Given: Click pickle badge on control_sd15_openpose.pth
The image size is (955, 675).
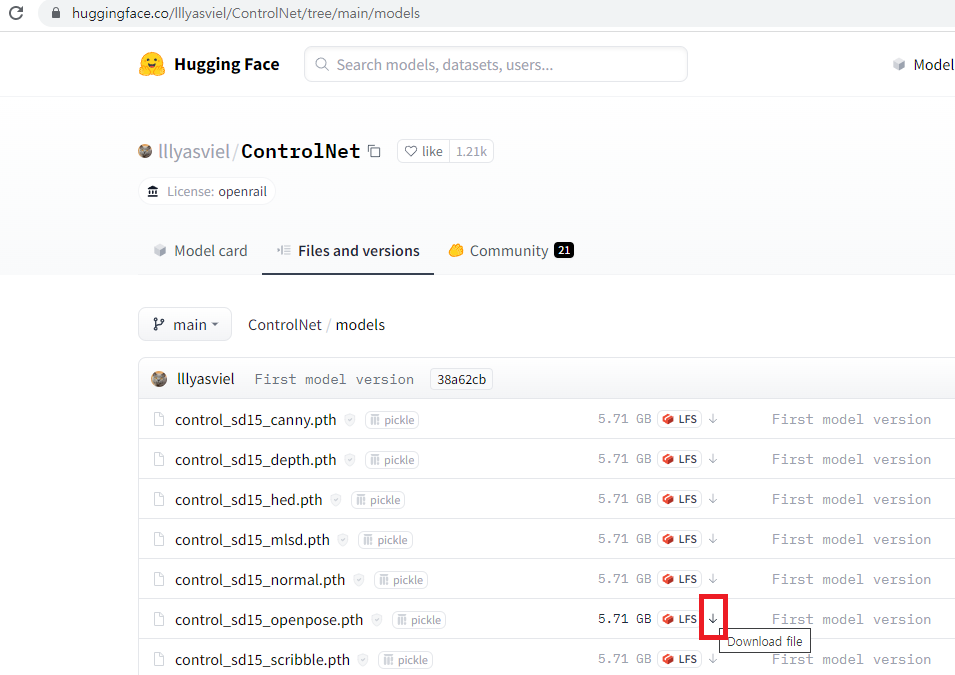Looking at the screenshot, I should tap(419, 620).
